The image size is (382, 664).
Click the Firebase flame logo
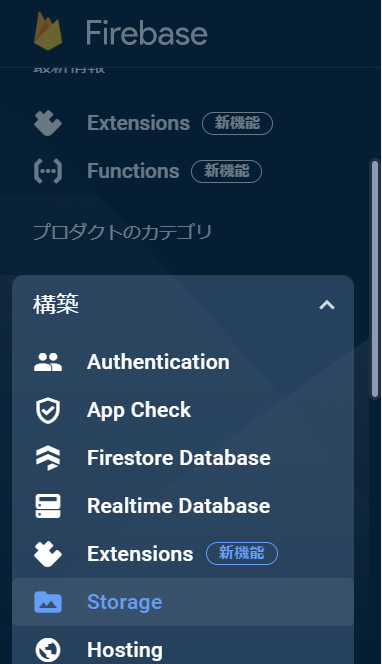(x=48, y=31)
